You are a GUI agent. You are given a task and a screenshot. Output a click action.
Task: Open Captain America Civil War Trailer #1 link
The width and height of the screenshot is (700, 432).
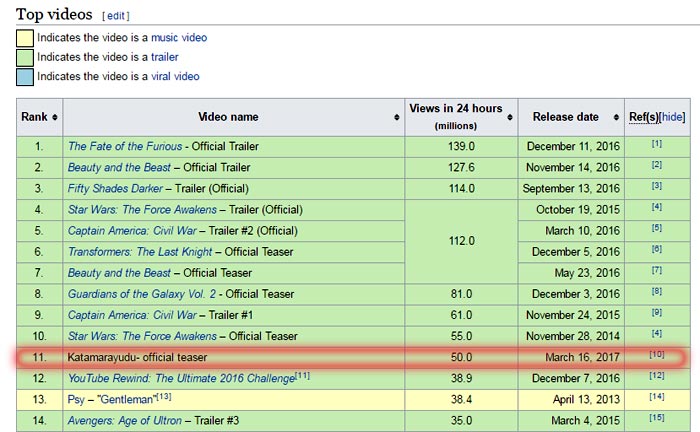(x=132, y=315)
